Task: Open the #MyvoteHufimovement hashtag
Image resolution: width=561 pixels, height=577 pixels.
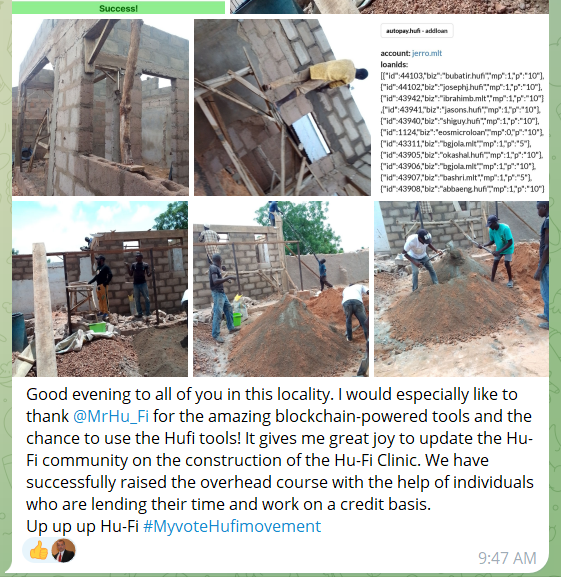Action: coord(232,526)
